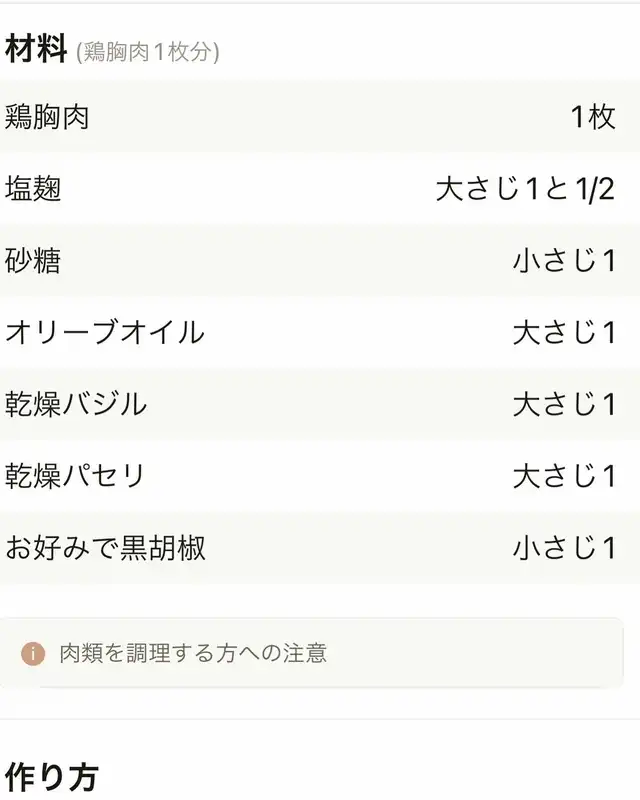Click the (鶏胸肉1枚分) serving note
640x800 pixels.
(147, 52)
